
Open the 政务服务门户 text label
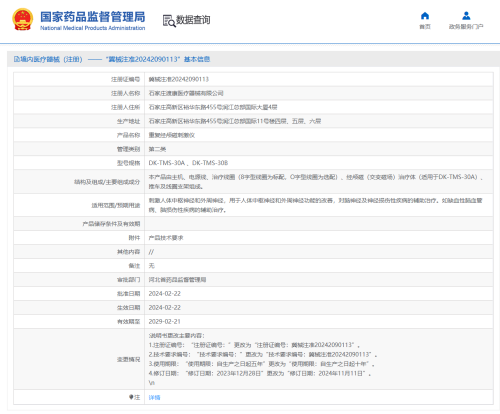(x=466, y=27)
